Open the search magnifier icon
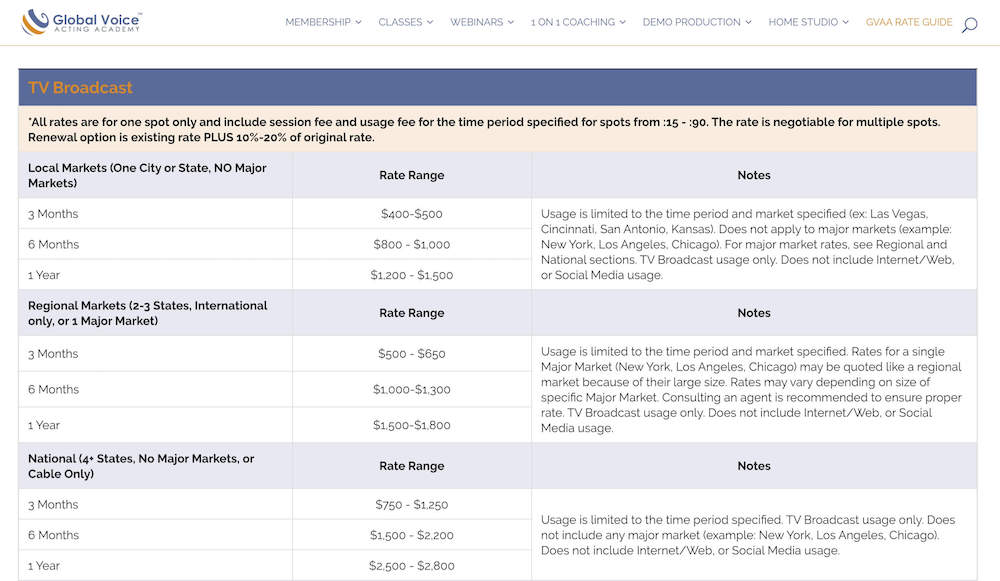 [969, 24]
